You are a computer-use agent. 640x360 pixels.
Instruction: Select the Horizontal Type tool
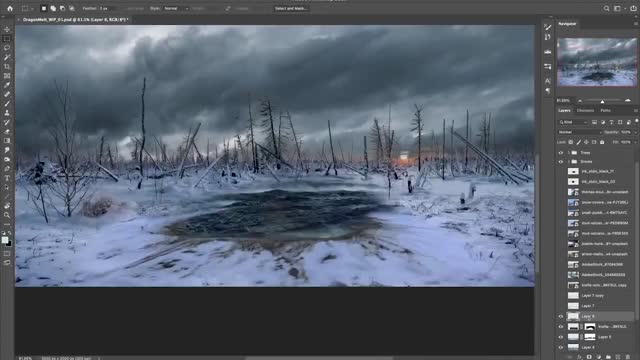(7, 178)
